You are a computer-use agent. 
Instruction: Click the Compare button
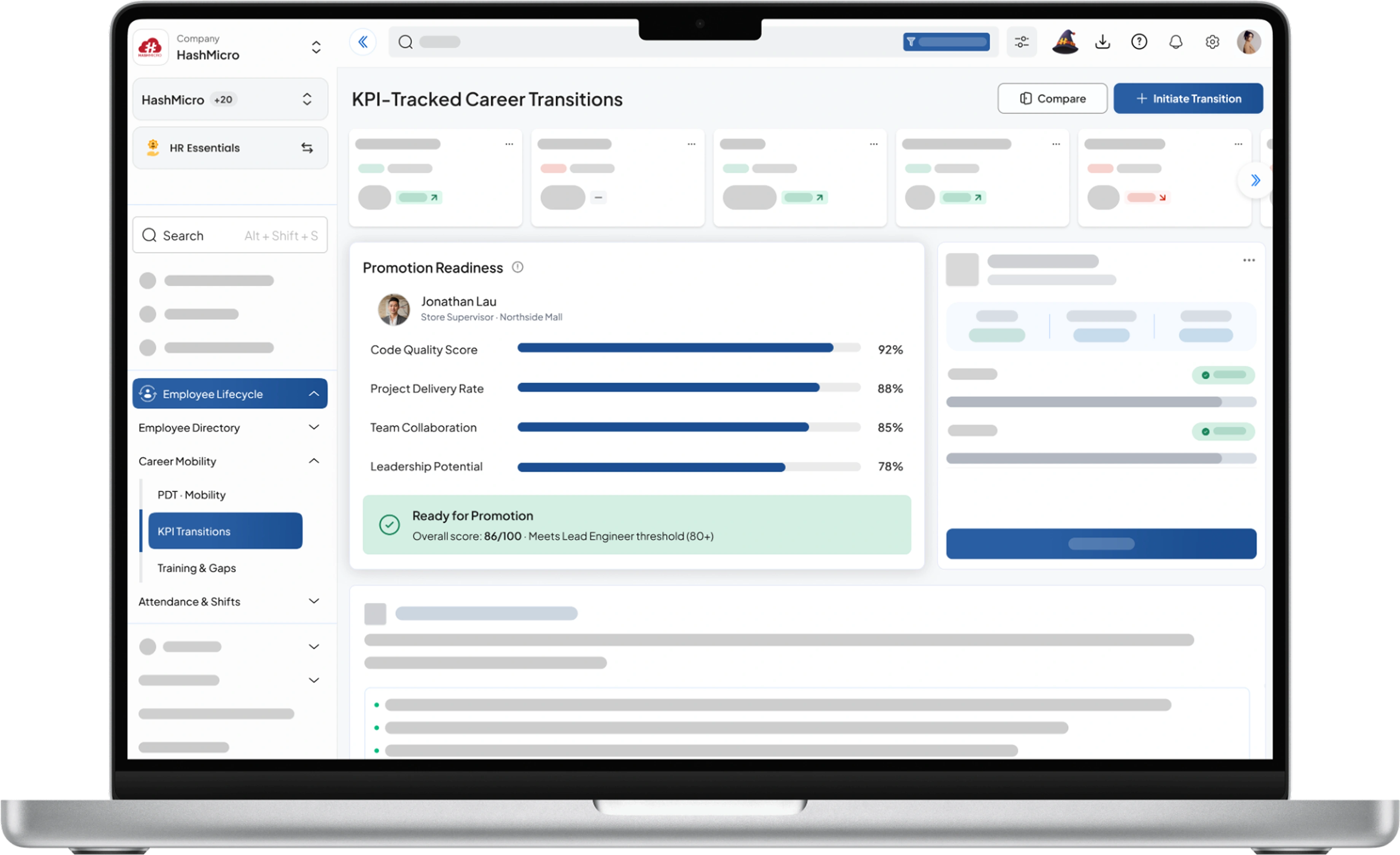click(x=1052, y=98)
